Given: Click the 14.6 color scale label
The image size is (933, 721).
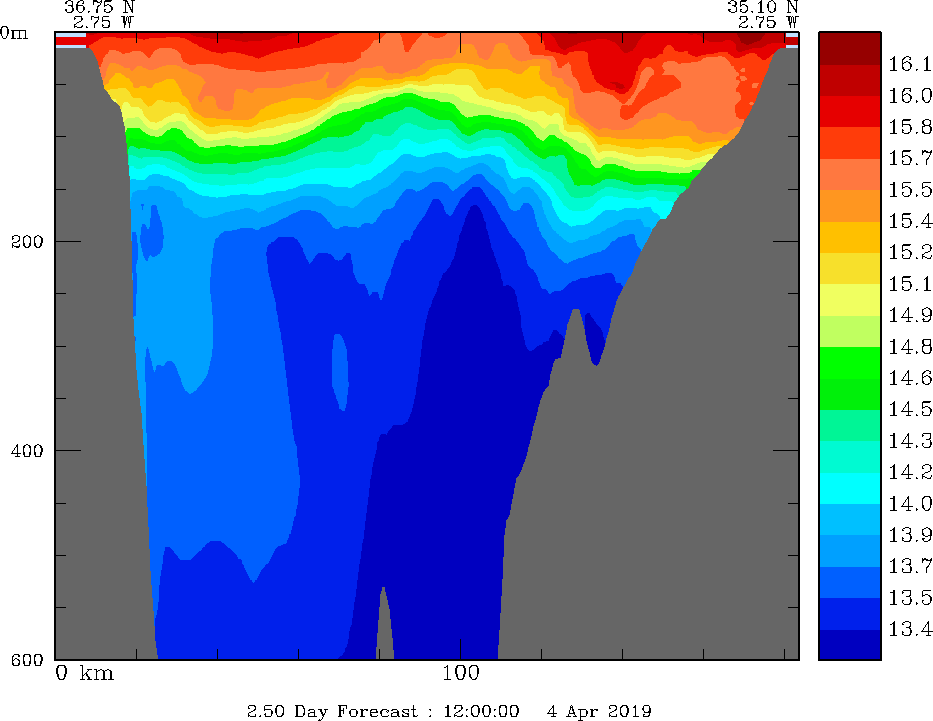Looking at the screenshot, I should point(910,378).
